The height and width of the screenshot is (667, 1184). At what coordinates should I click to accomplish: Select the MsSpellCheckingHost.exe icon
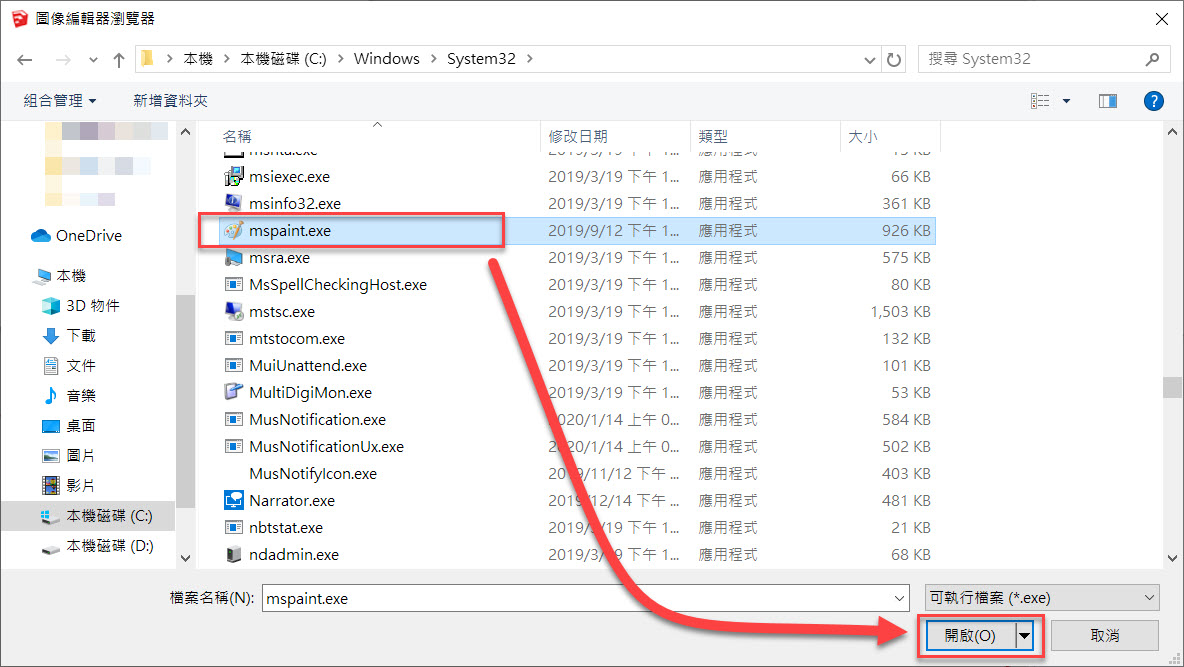[233, 285]
